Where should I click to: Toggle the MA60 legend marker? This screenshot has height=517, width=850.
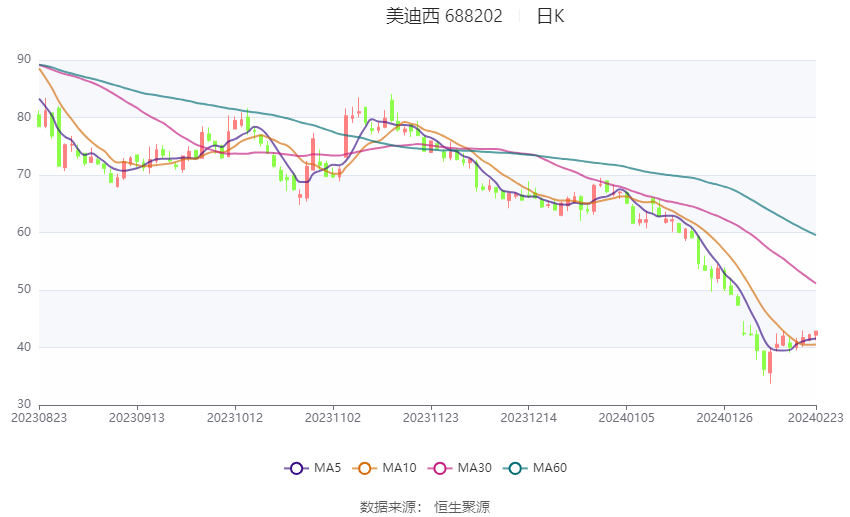tap(516, 468)
